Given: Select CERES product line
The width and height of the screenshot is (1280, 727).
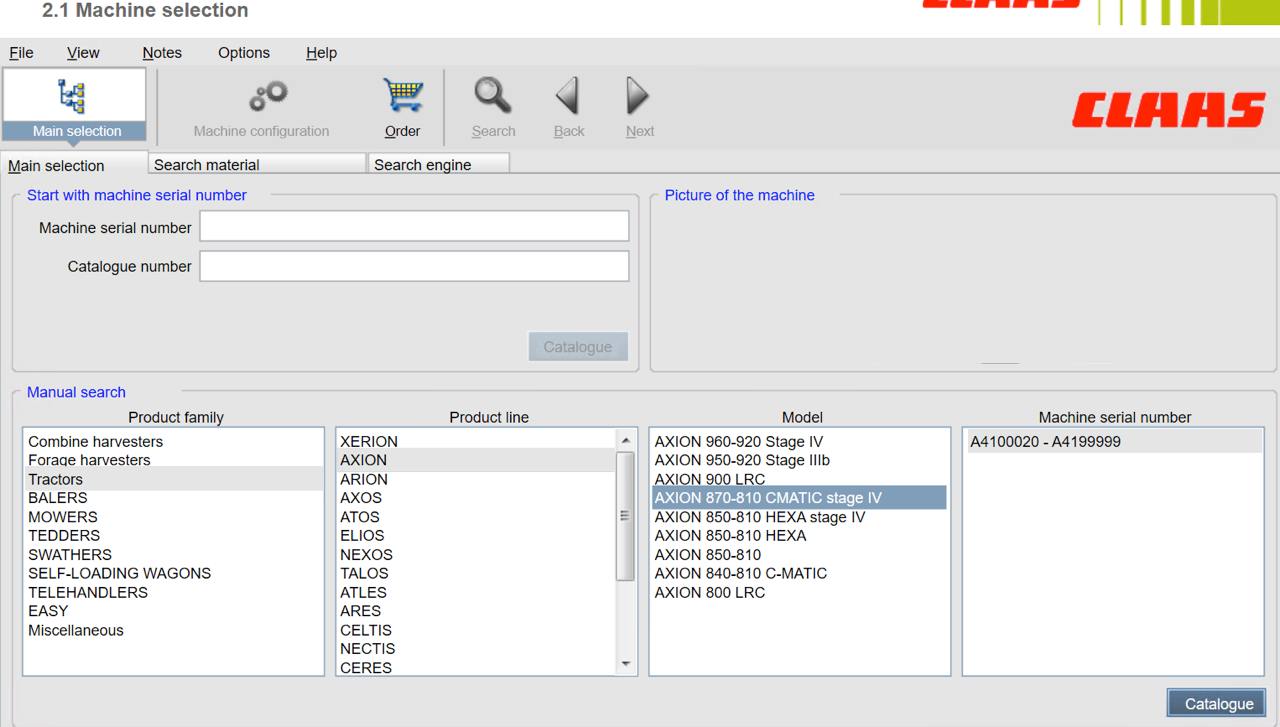Looking at the screenshot, I should [476, 667].
